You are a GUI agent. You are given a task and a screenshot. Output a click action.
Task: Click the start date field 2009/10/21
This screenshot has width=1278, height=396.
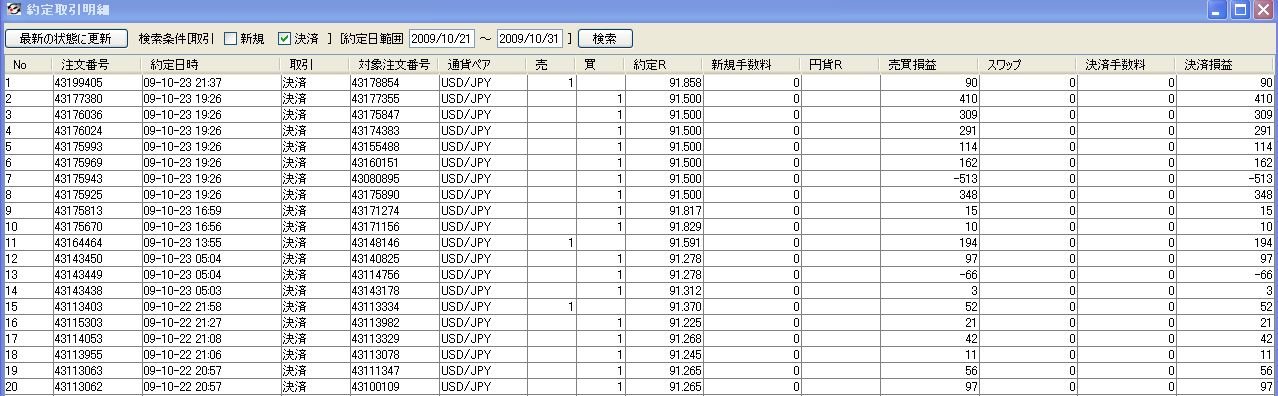coord(441,39)
